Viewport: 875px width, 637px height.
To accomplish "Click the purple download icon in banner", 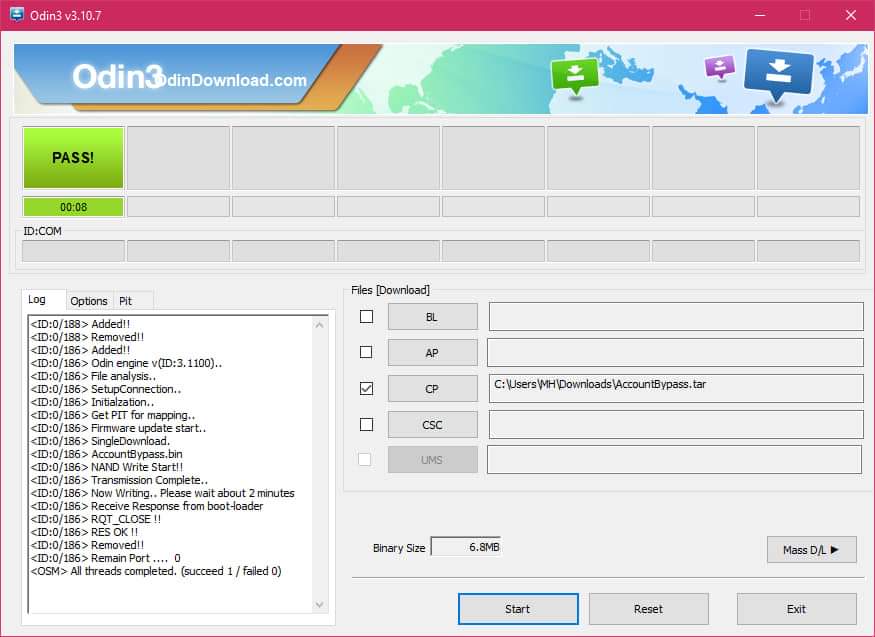I will click(720, 67).
